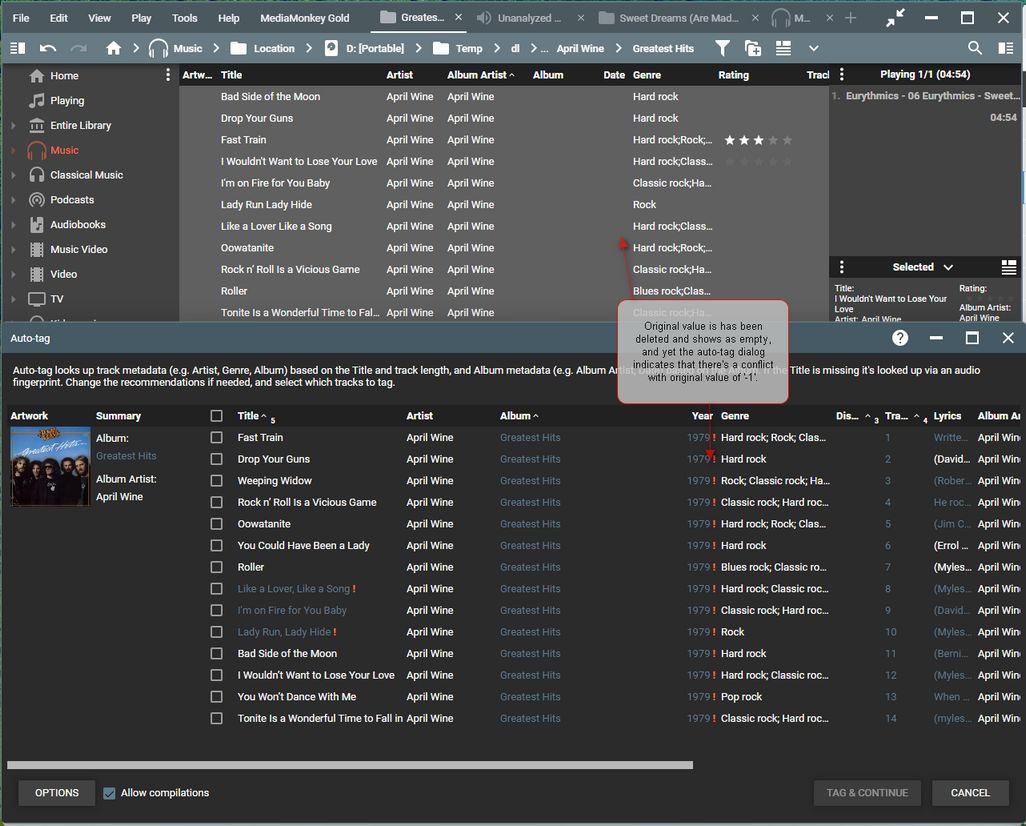This screenshot has width=1026, height=826.
Task: Open Podcasts in the sidebar
Action: coord(72,200)
